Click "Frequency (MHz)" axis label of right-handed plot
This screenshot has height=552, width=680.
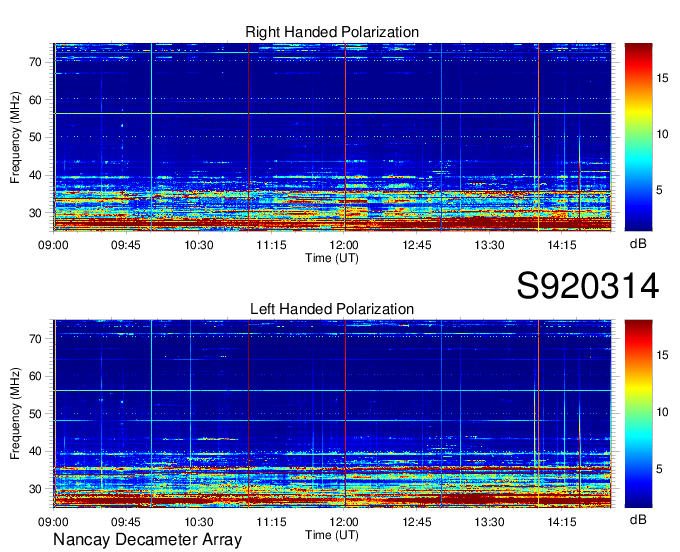15,137
